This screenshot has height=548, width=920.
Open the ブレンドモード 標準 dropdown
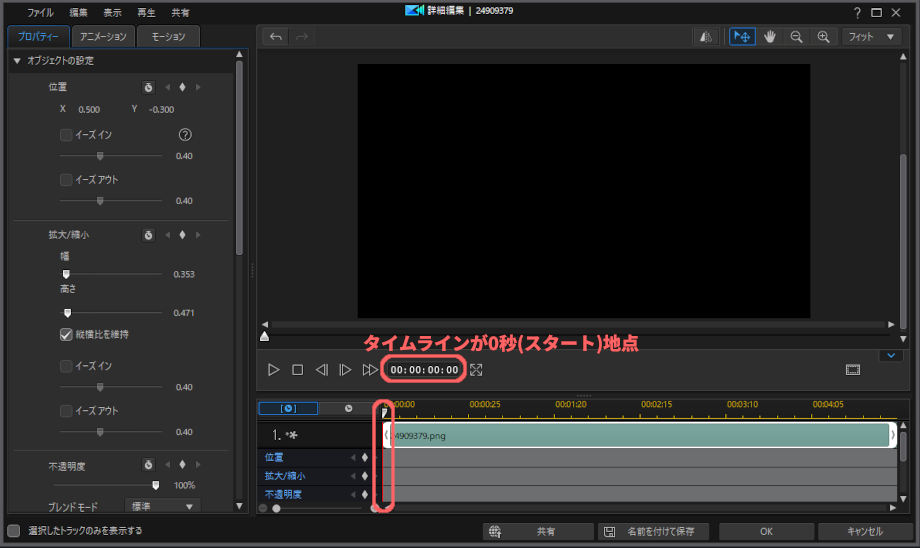pyautogui.click(x=162, y=506)
